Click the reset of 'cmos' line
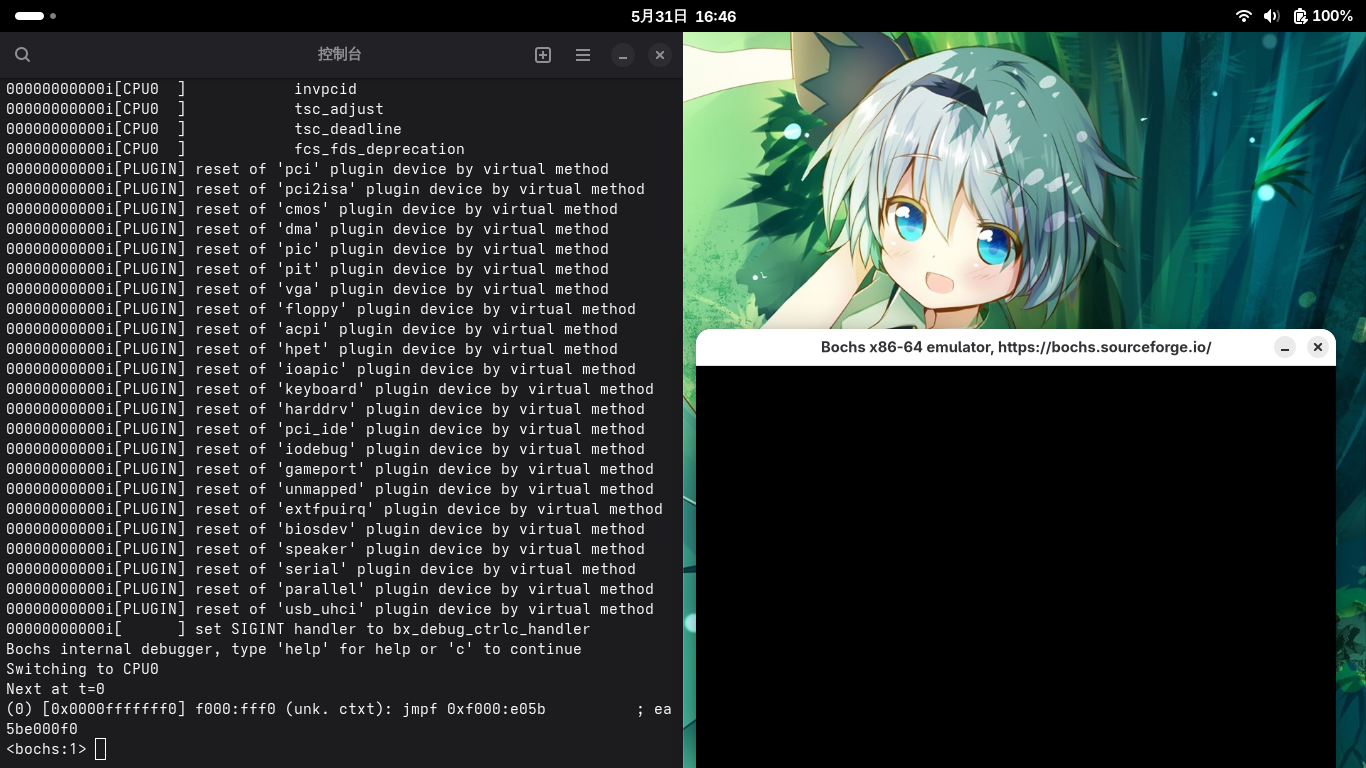1366x768 pixels. click(x=312, y=209)
